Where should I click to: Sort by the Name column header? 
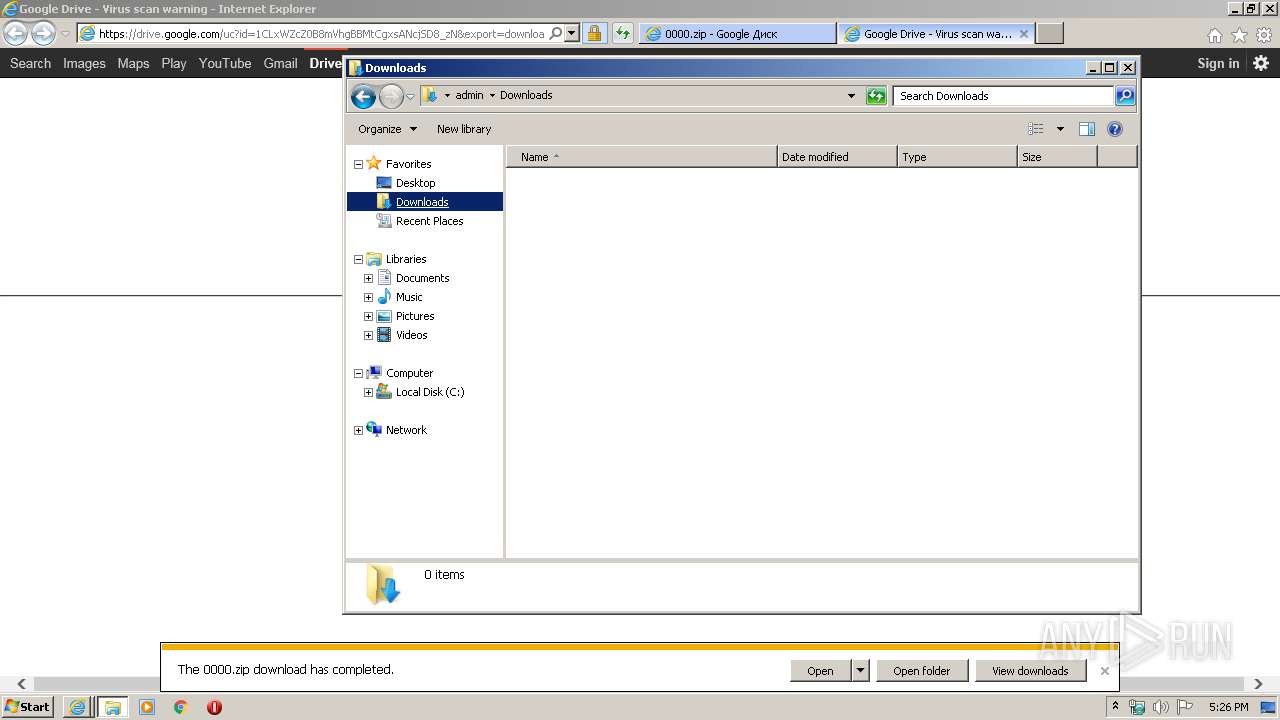[x=641, y=157]
